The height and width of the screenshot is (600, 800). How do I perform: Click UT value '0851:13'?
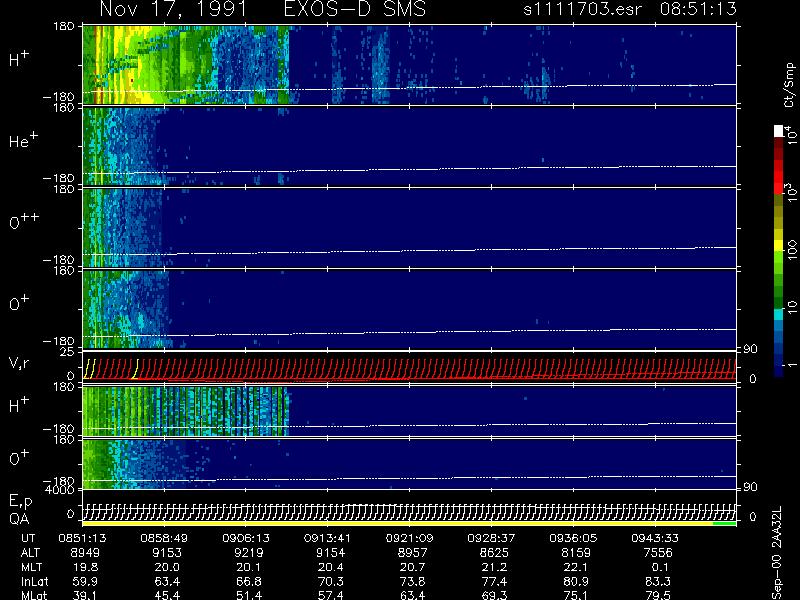(x=82, y=538)
